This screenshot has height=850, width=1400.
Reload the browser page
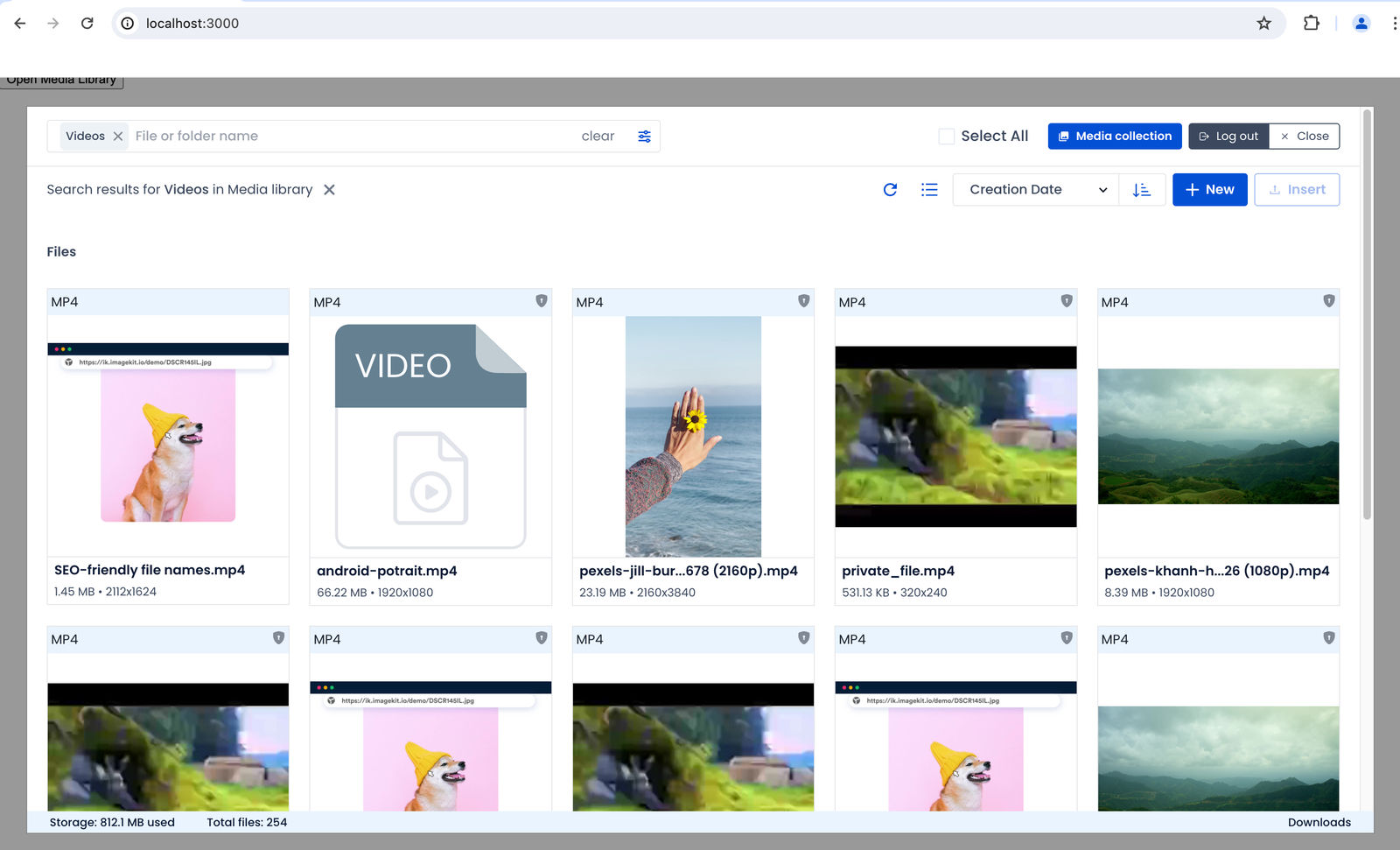click(87, 24)
